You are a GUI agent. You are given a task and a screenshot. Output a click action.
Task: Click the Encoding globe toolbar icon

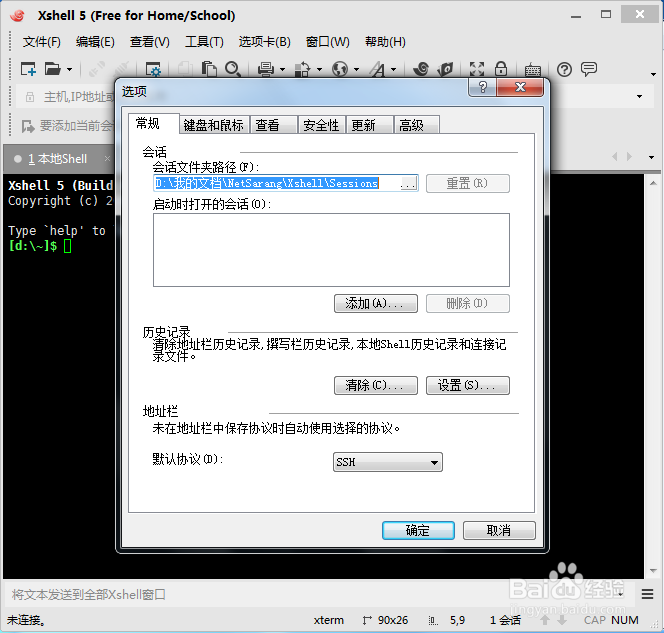(340, 69)
